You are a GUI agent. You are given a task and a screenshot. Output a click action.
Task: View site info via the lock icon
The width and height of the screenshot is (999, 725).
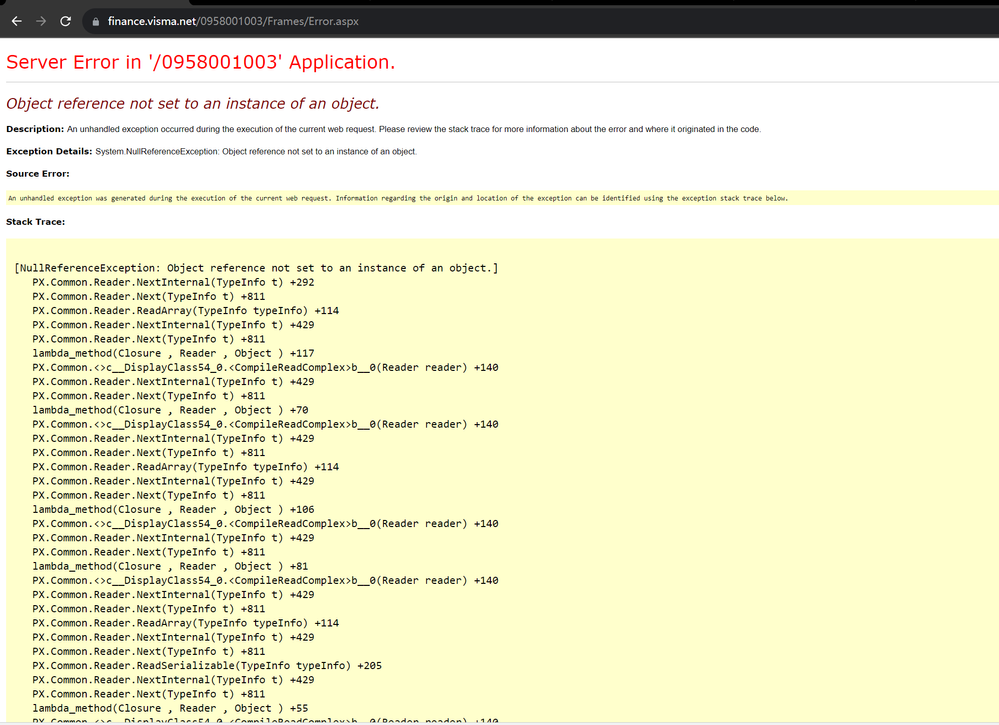[96, 22]
